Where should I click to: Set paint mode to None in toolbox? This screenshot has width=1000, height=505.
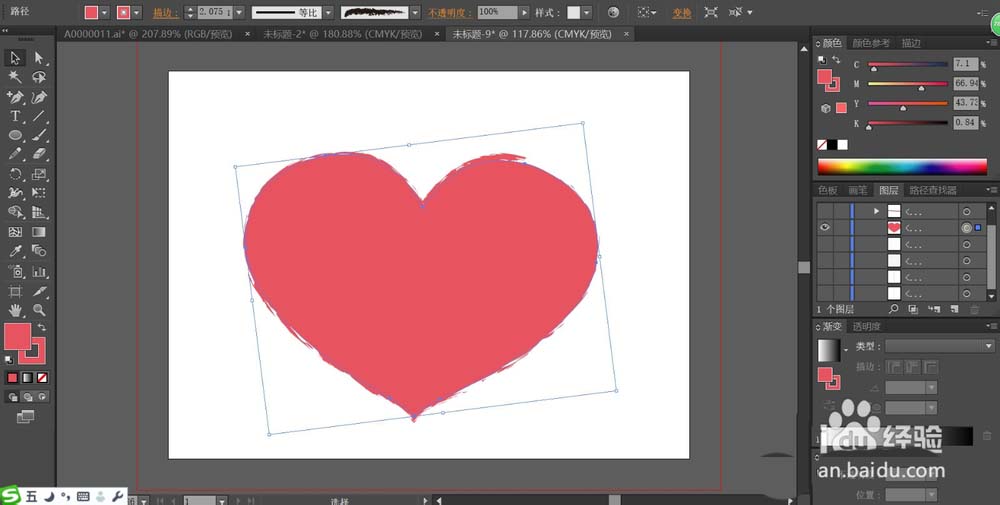point(42,377)
